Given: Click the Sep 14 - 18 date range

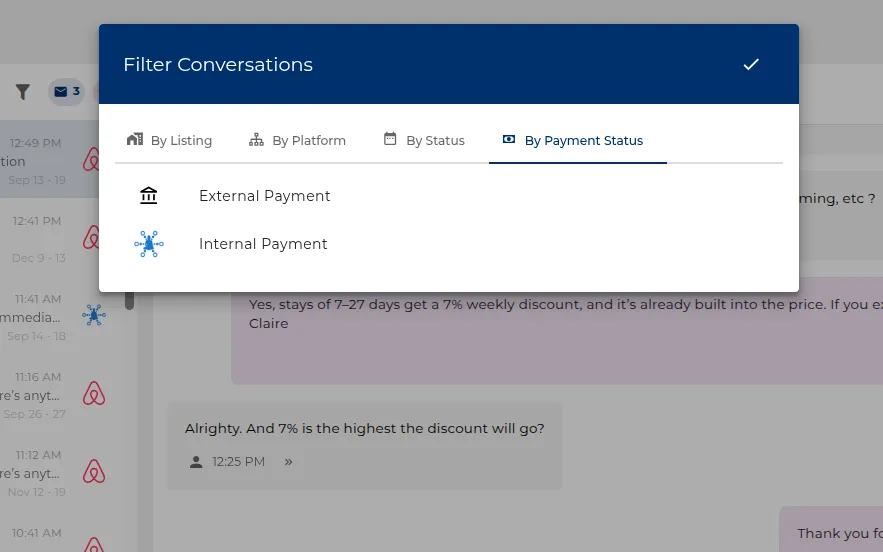Looking at the screenshot, I should (37, 336).
